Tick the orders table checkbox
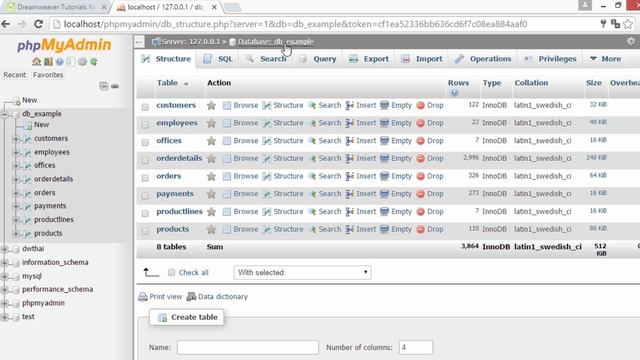This screenshot has width=640, height=360. point(145,178)
